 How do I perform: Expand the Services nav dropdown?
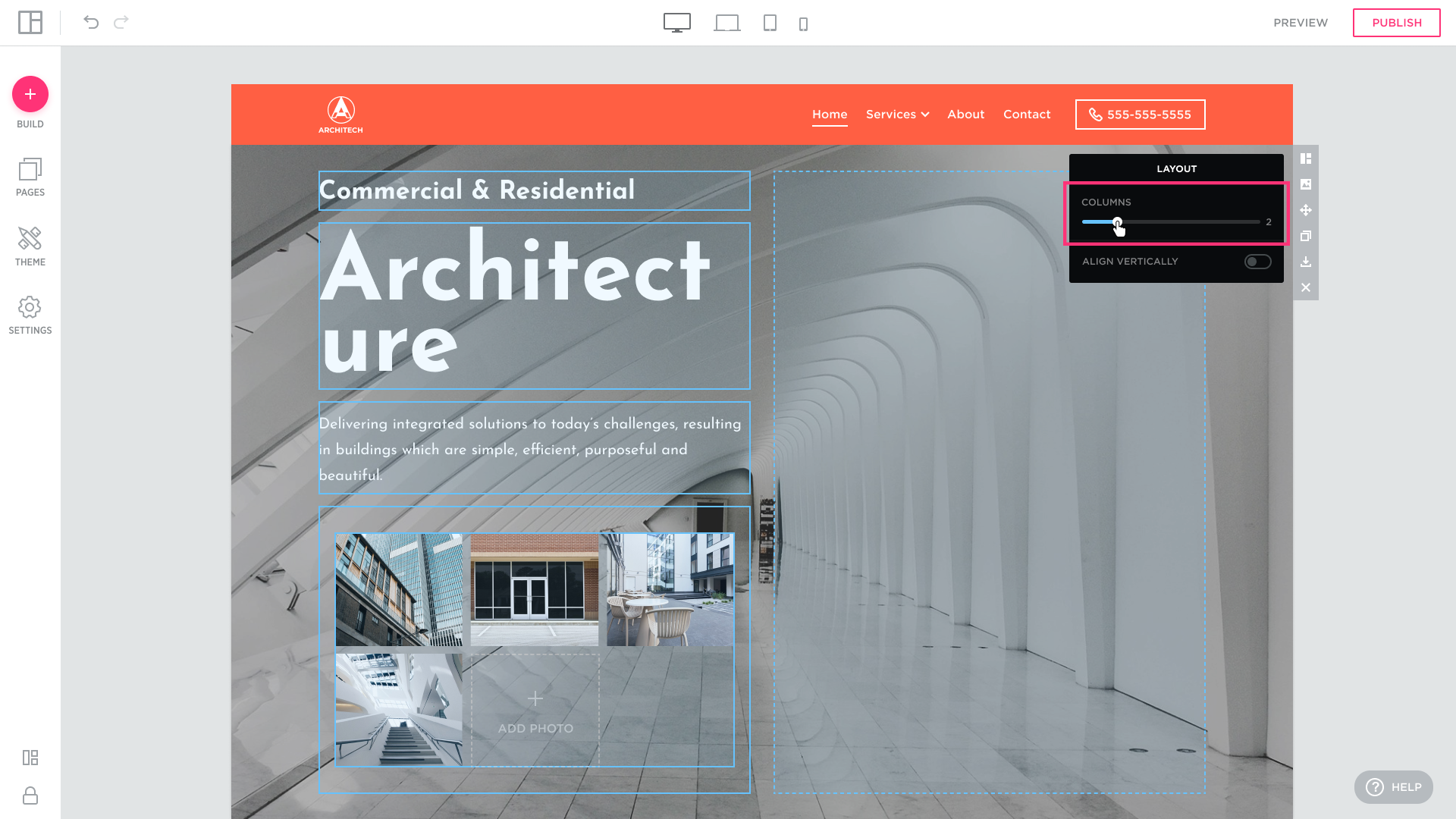pos(897,115)
